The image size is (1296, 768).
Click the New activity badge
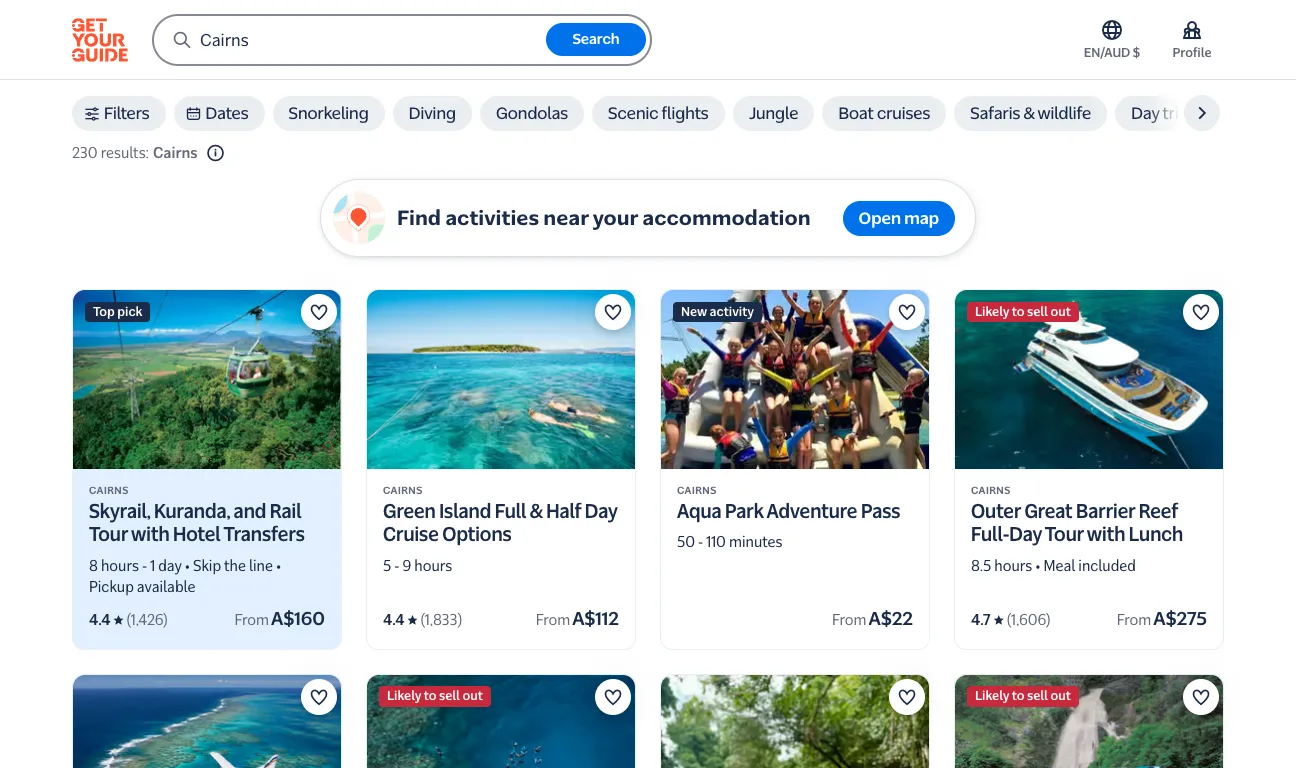[x=717, y=312]
